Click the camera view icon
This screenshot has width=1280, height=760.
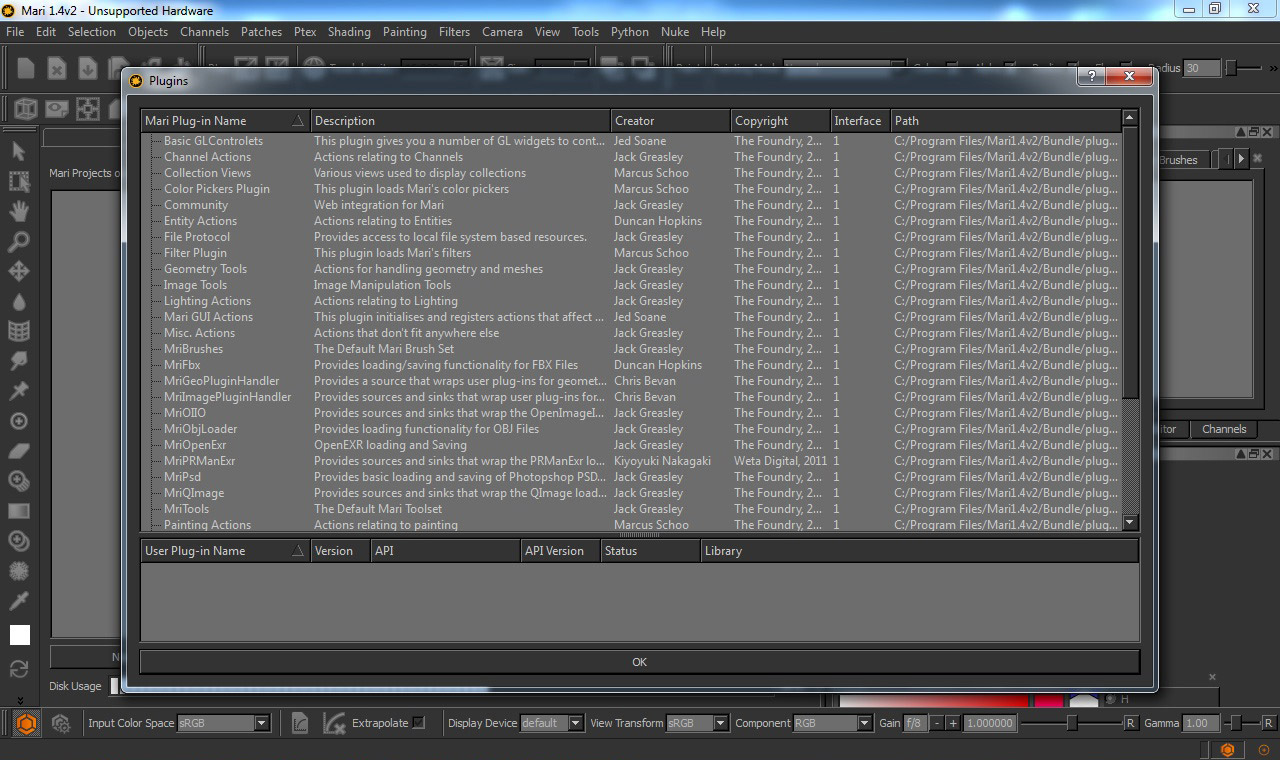pyautogui.click(x=57, y=108)
